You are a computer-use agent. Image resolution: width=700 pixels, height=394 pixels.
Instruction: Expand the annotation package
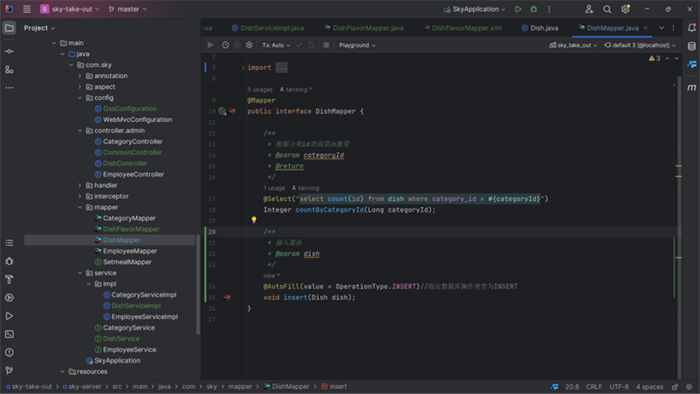80,76
